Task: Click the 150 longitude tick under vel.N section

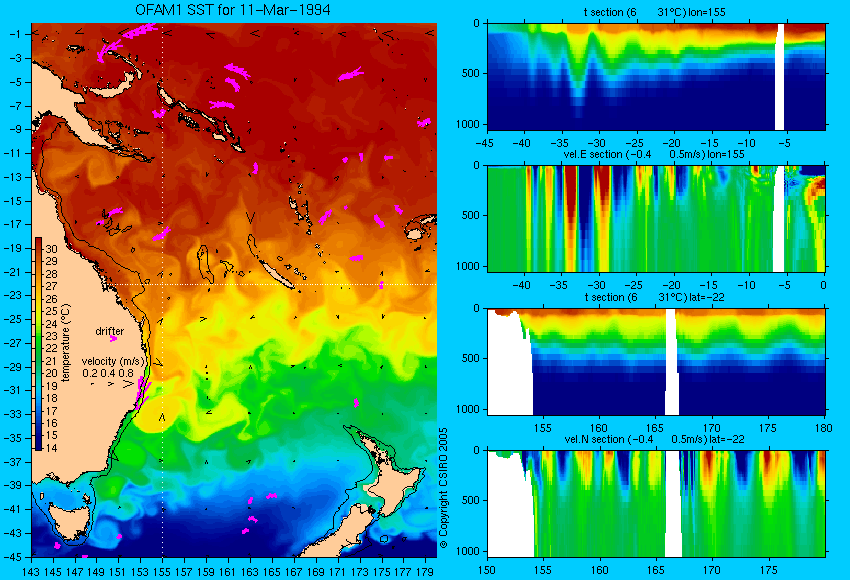Action: 487,570
